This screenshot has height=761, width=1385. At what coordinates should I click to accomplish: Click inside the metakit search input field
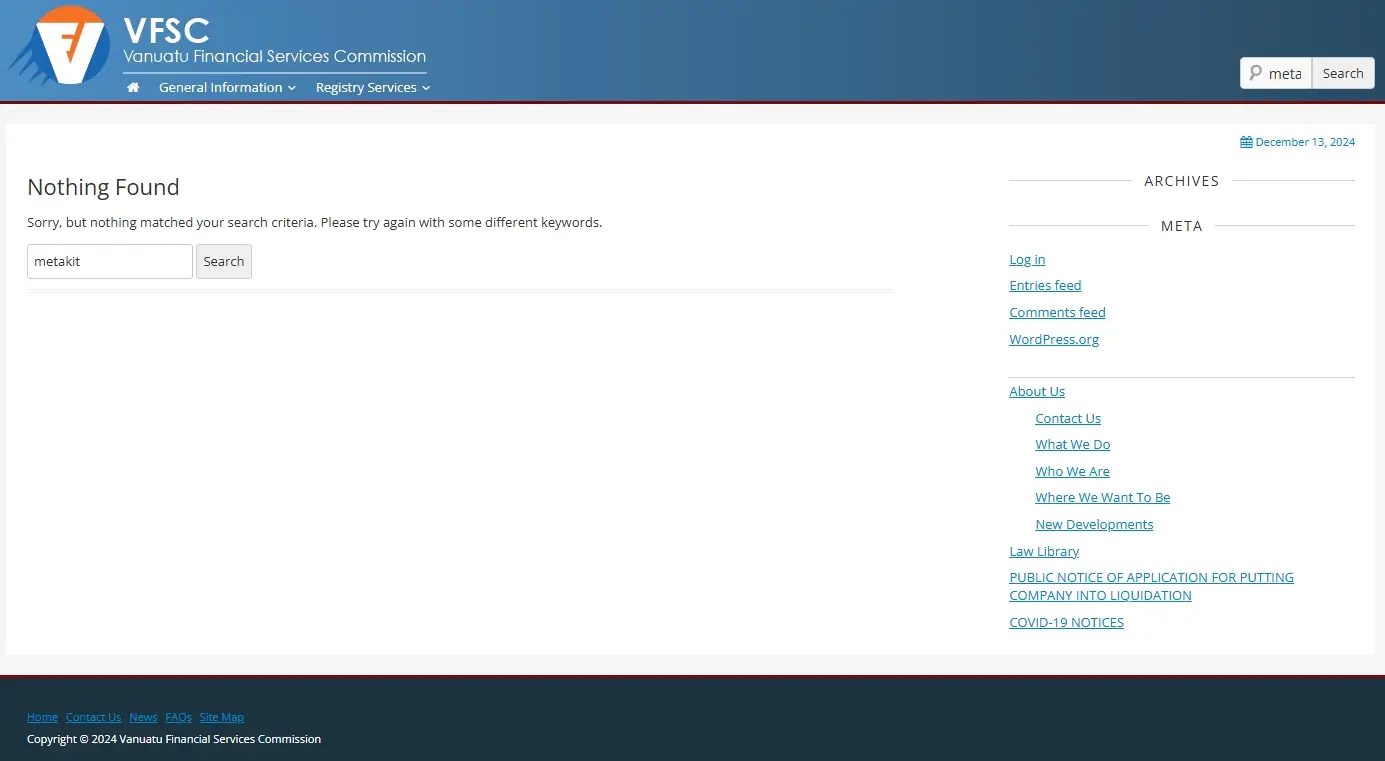(x=109, y=261)
